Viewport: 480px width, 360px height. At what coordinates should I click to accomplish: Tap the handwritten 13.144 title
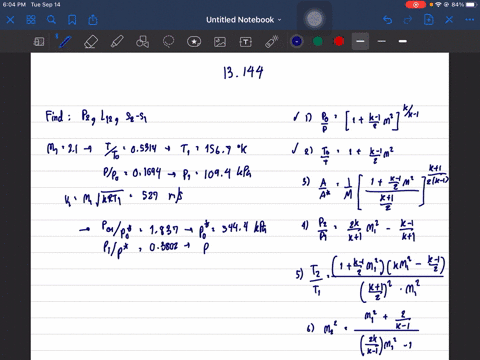243,72
